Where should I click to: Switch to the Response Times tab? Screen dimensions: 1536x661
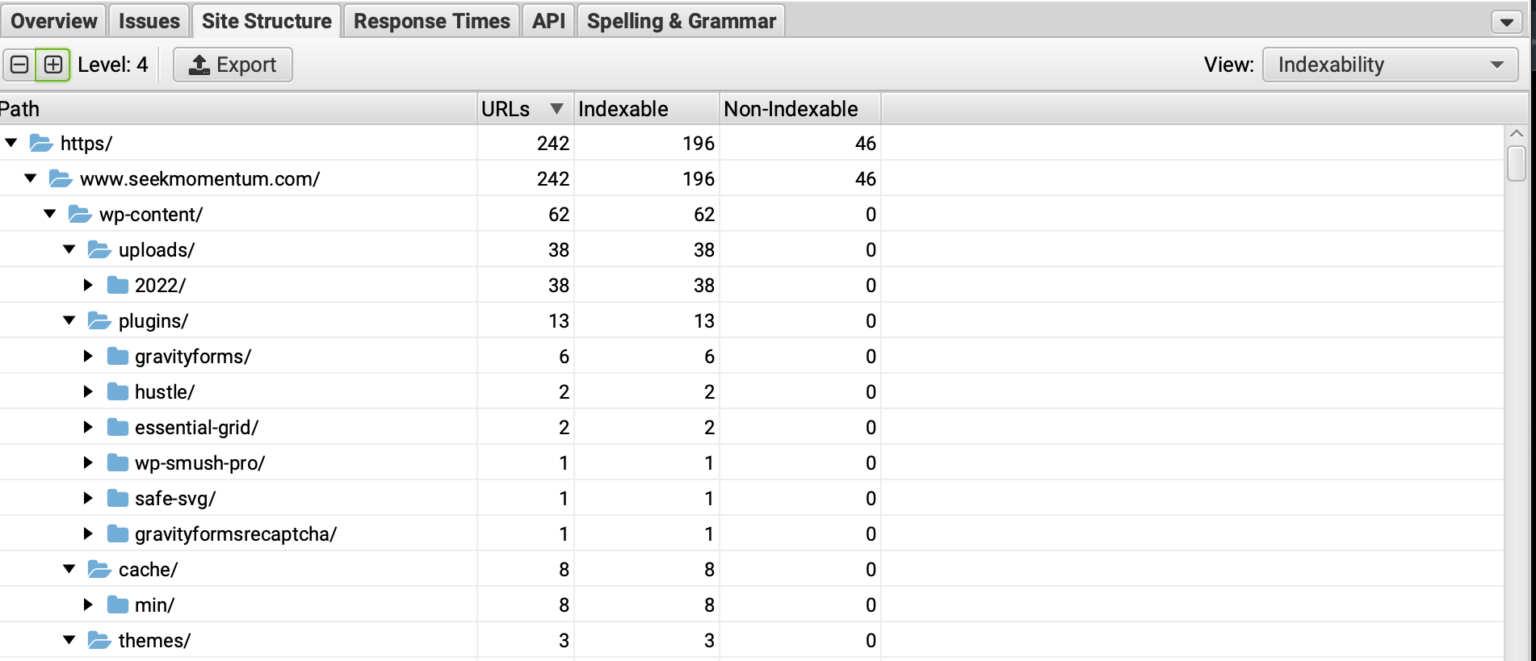[x=430, y=19]
